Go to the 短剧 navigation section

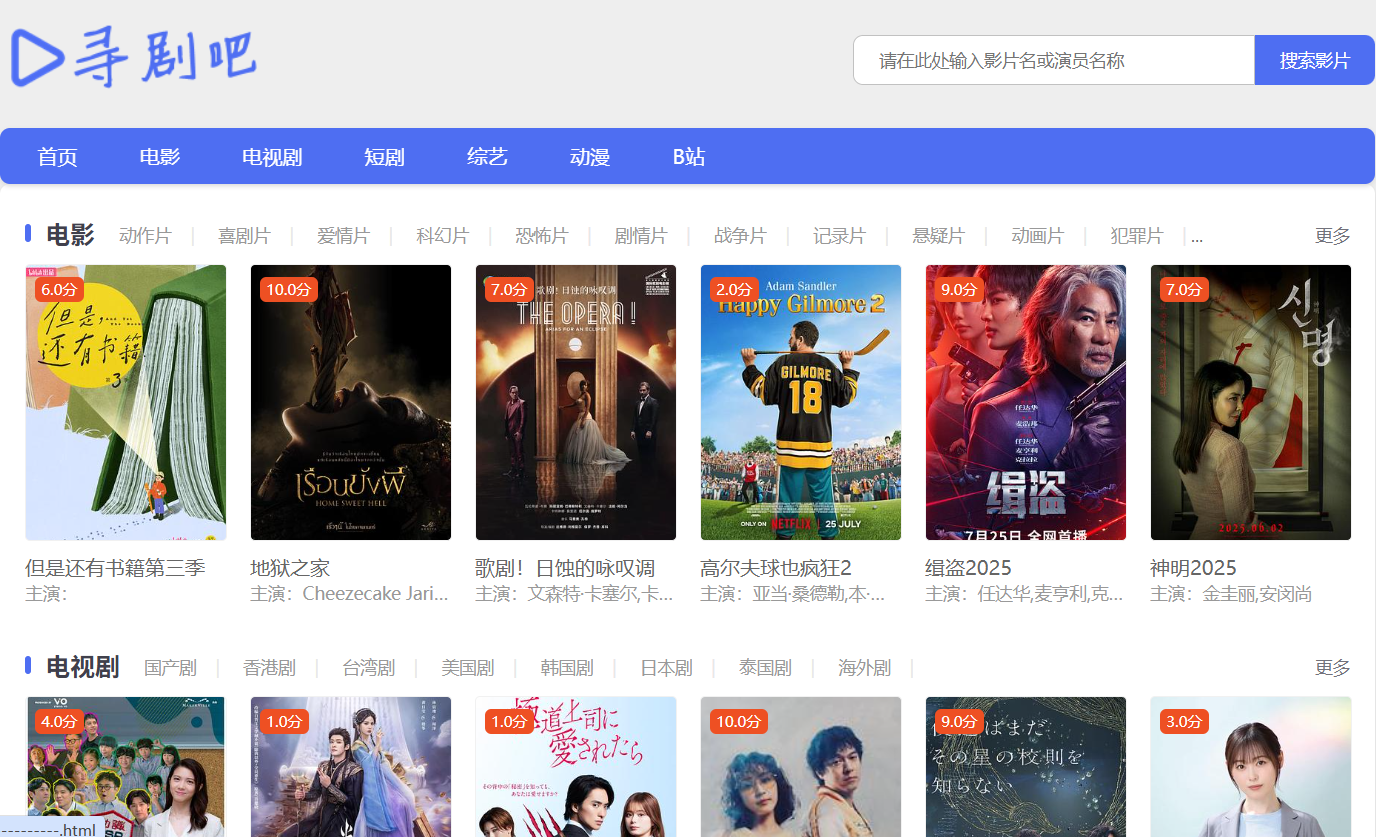(x=384, y=157)
